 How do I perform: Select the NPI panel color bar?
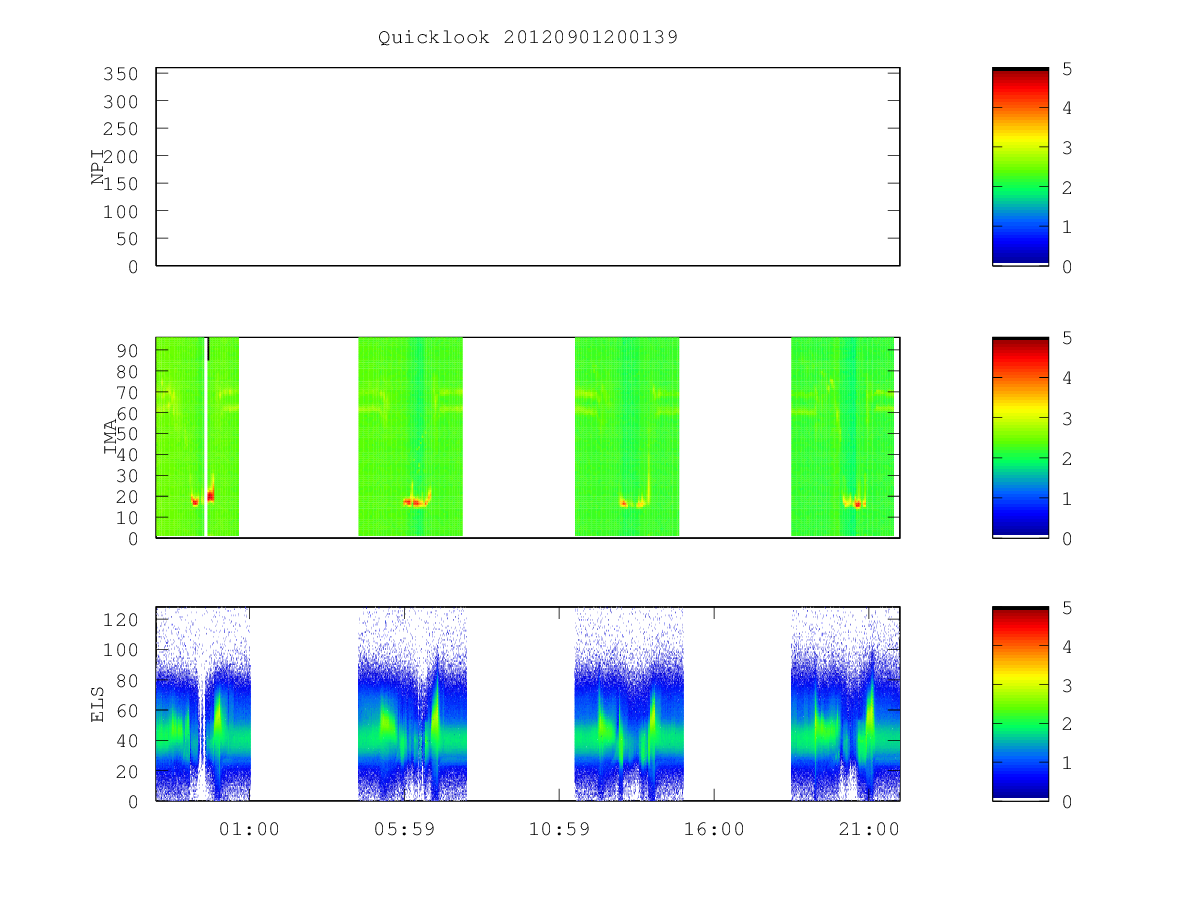(1020, 166)
